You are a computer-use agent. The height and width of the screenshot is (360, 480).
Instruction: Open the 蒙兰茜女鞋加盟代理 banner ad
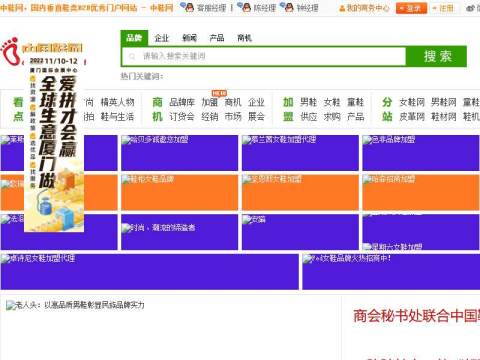tap(300, 153)
